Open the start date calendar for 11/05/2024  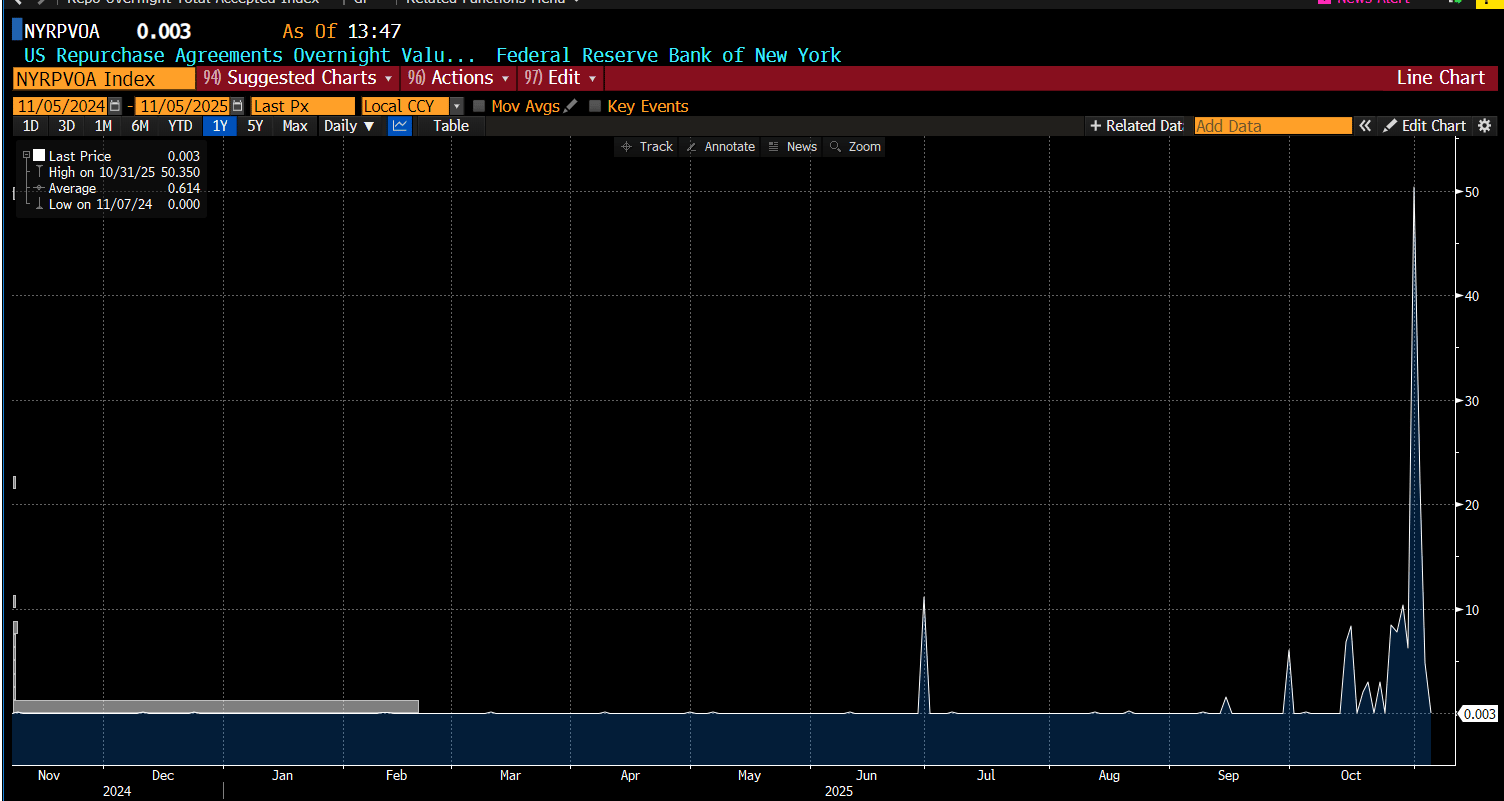pos(115,106)
